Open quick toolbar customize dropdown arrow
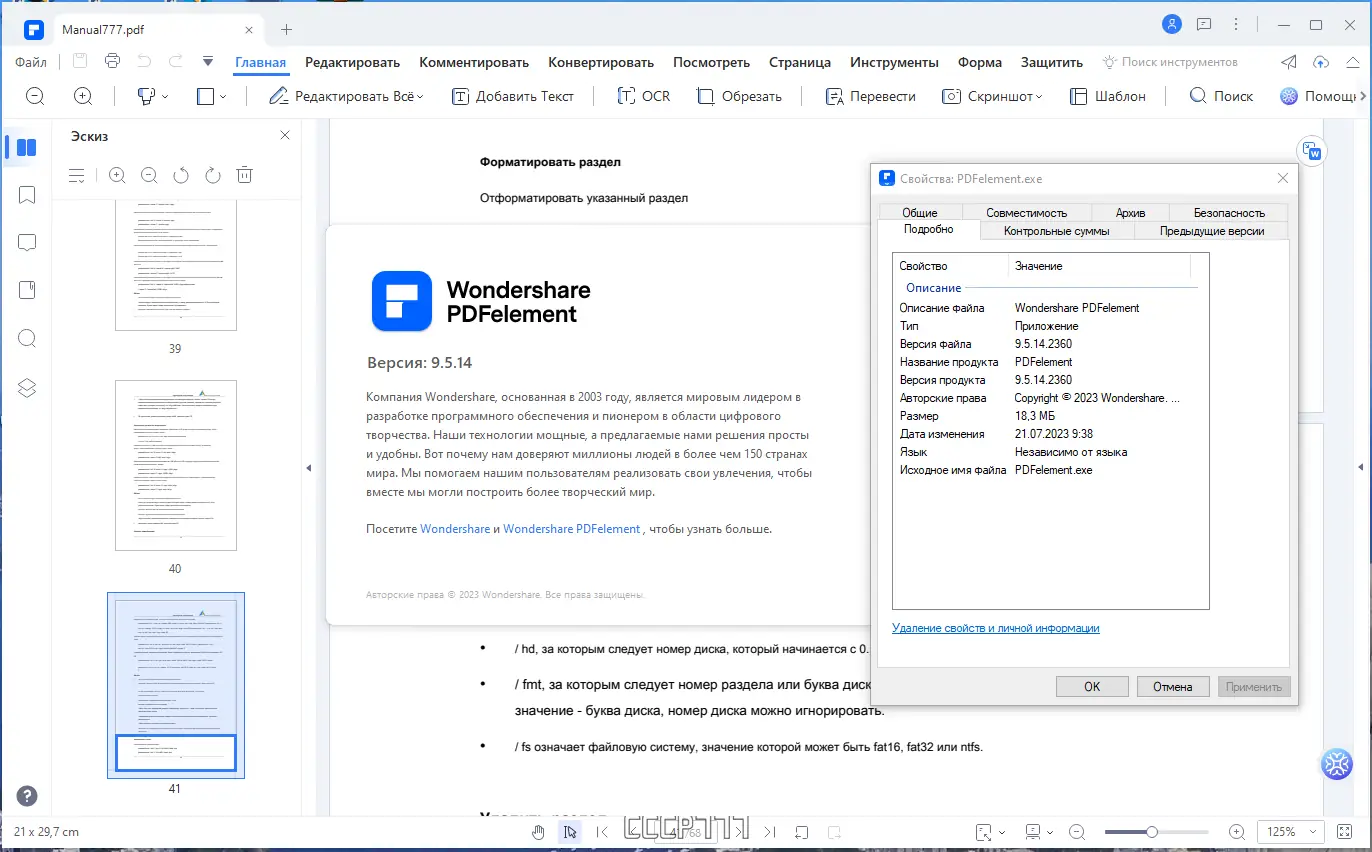1372x852 pixels. click(x=208, y=61)
